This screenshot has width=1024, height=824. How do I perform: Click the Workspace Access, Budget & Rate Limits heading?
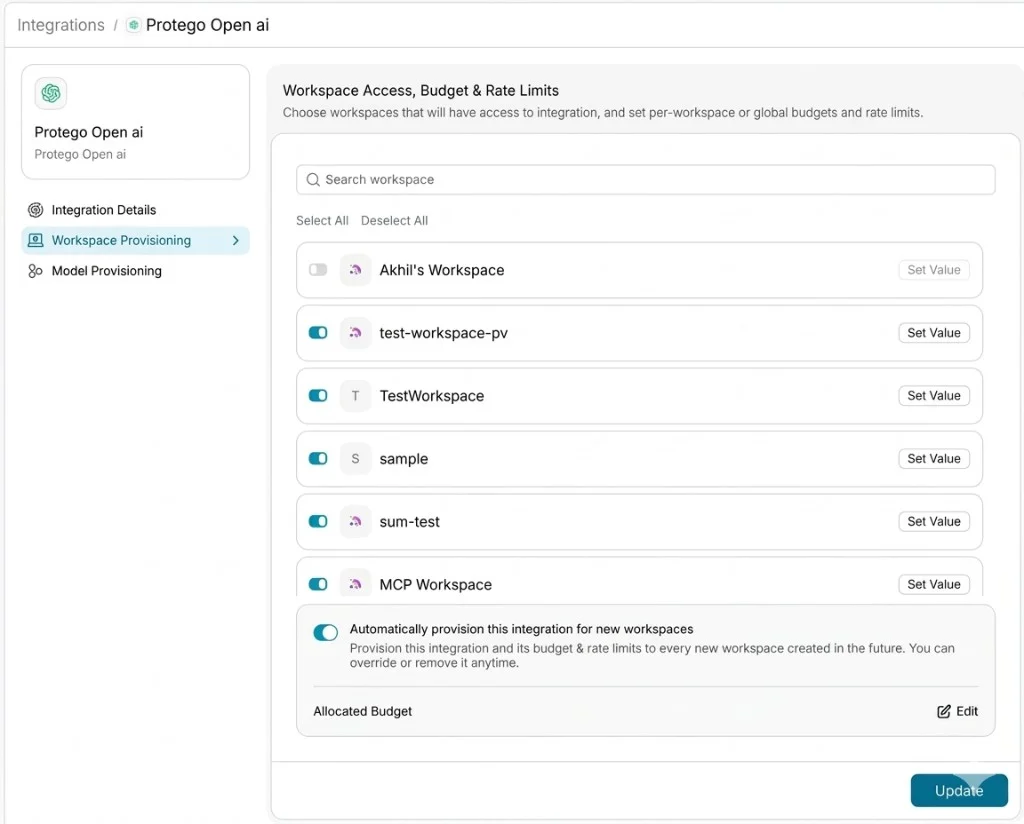coord(421,90)
